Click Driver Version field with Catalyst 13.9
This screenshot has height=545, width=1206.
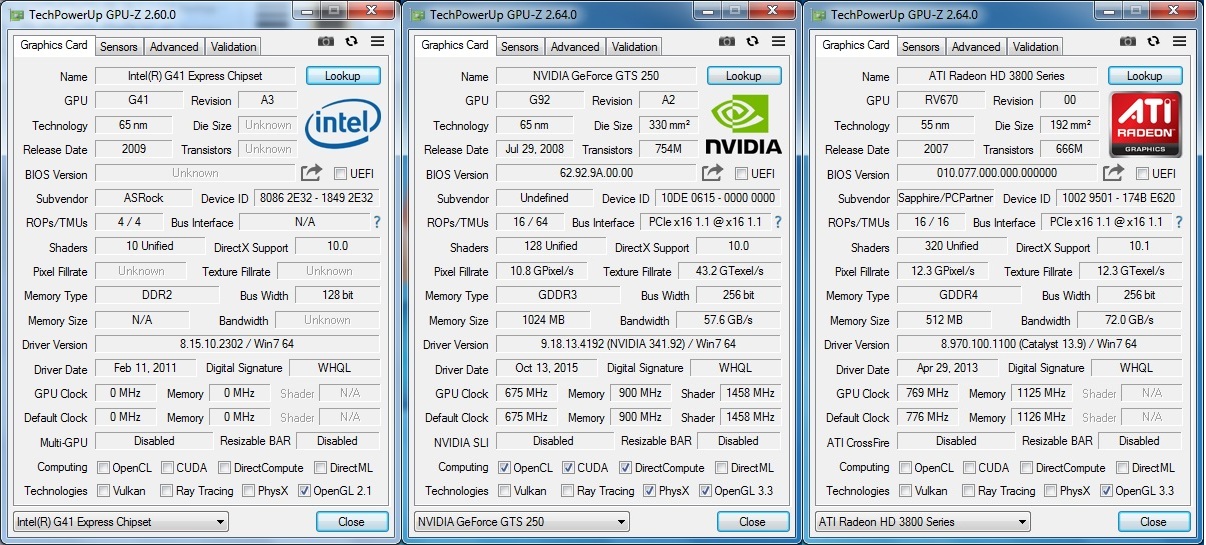(x=1039, y=344)
